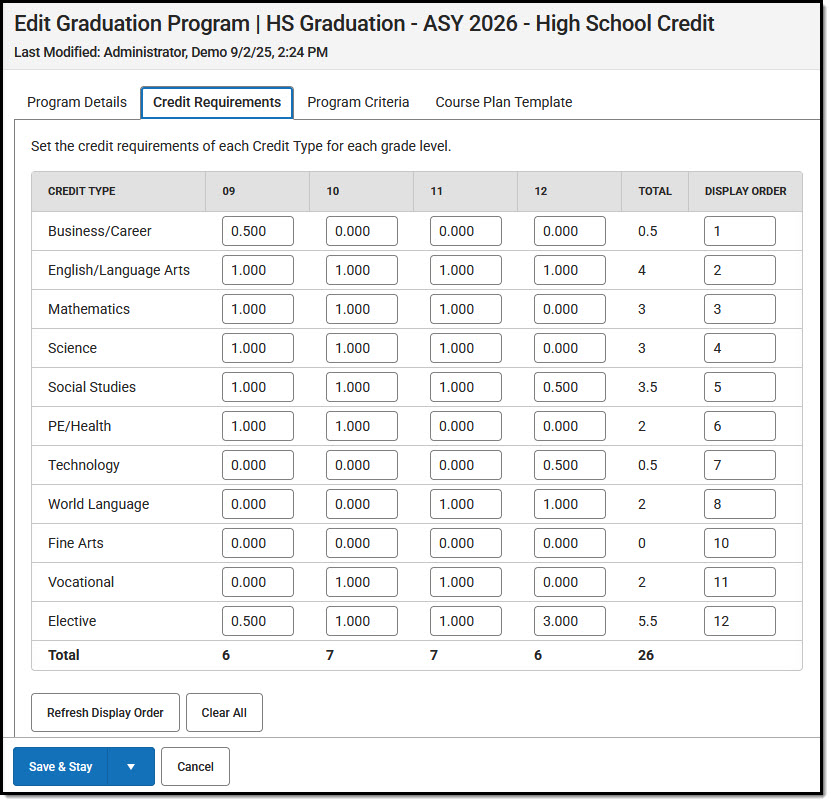Click the Last Modified text line
This screenshot has height=803, width=831.
pyautogui.click(x=171, y=52)
